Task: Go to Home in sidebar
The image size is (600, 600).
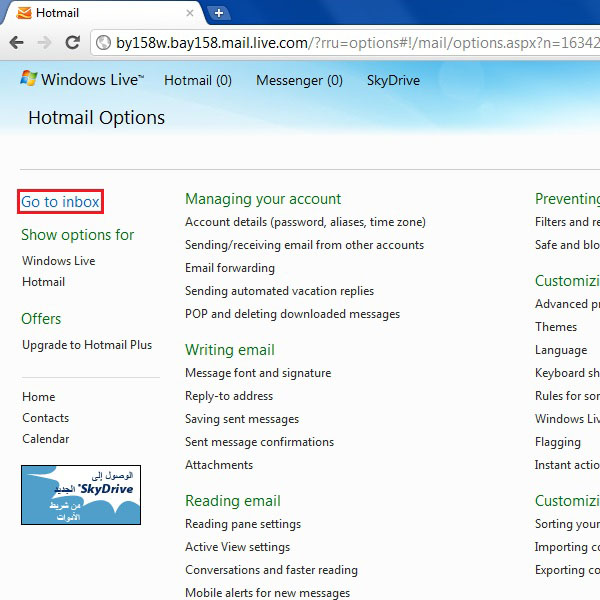Action: pos(39,397)
